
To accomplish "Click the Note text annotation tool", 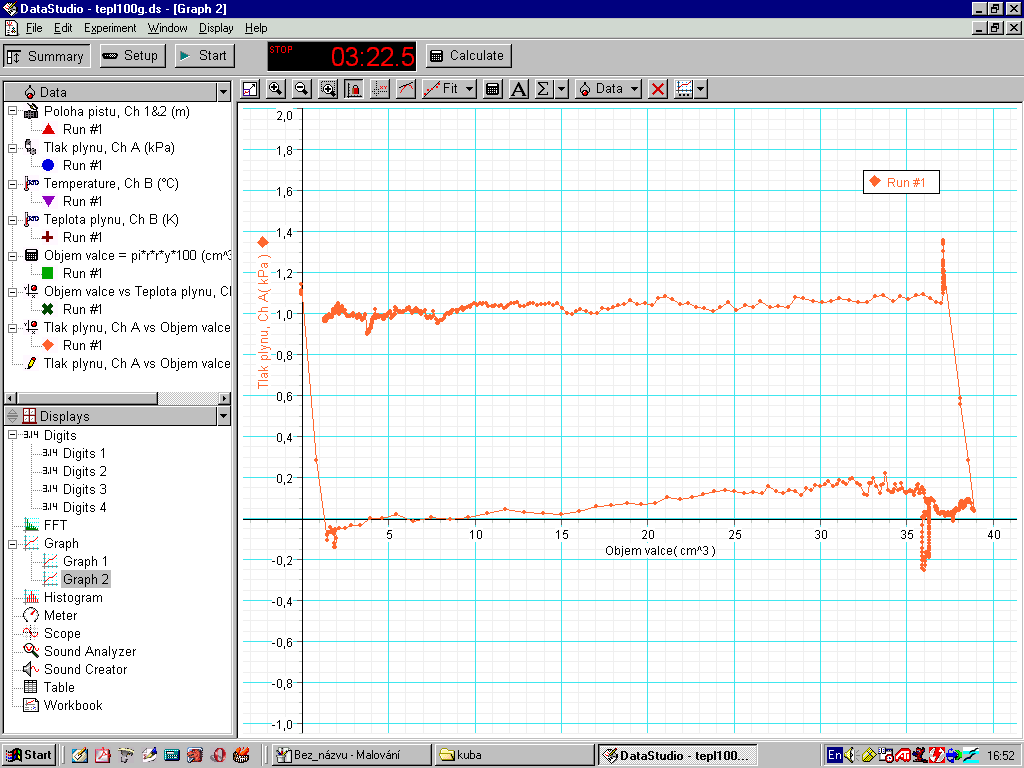I will (518, 89).
